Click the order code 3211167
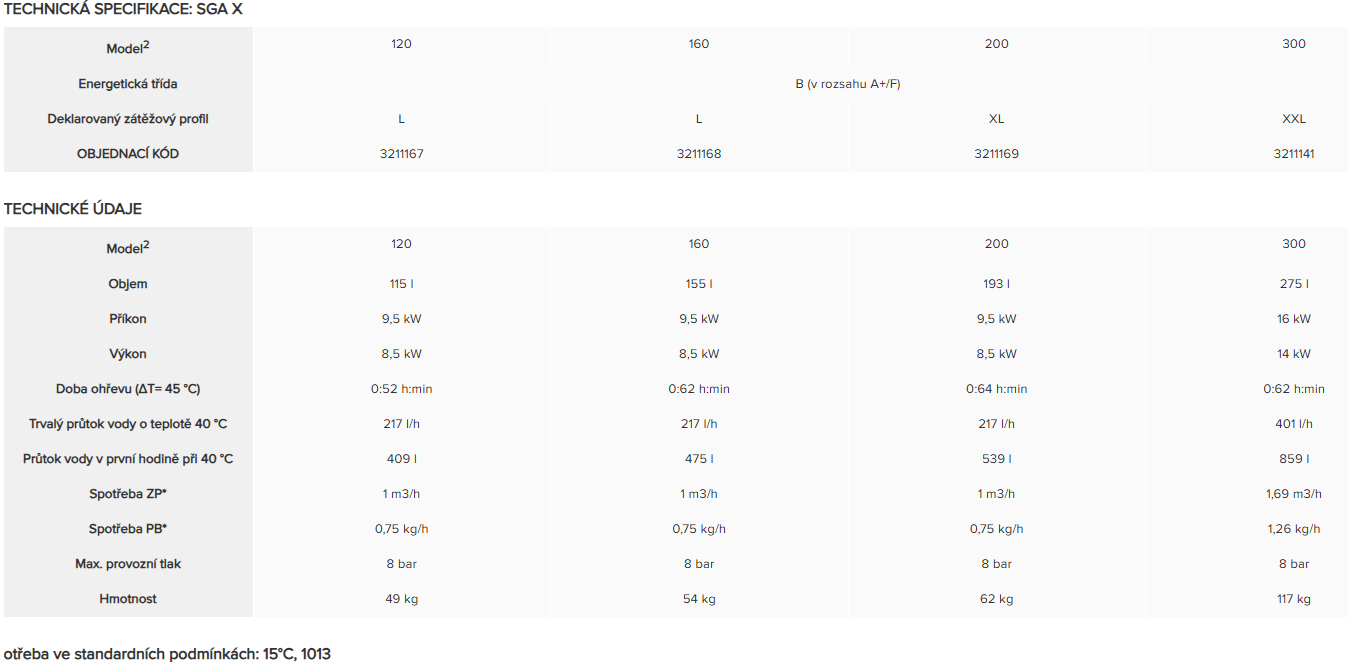The width and height of the screenshot is (1348, 662). [x=401, y=154]
